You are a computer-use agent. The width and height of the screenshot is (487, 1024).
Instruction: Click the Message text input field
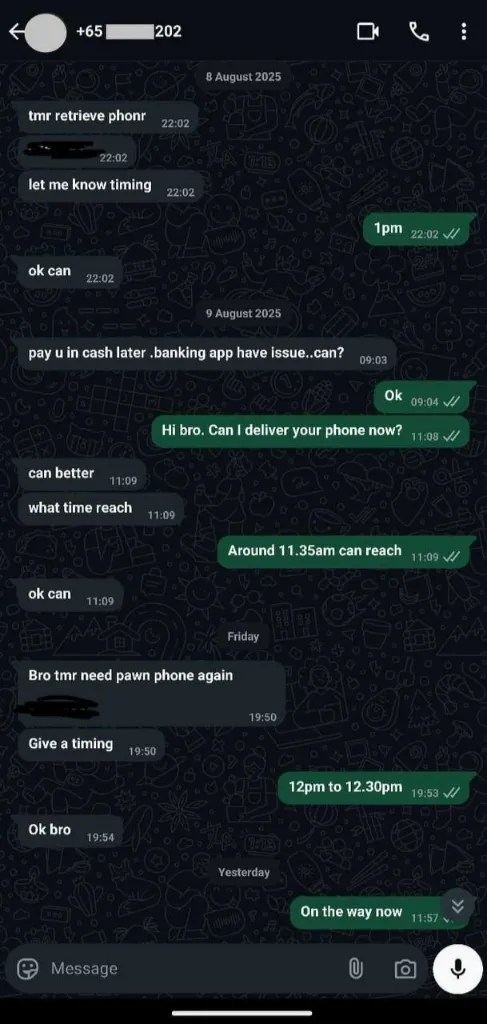pos(196,968)
